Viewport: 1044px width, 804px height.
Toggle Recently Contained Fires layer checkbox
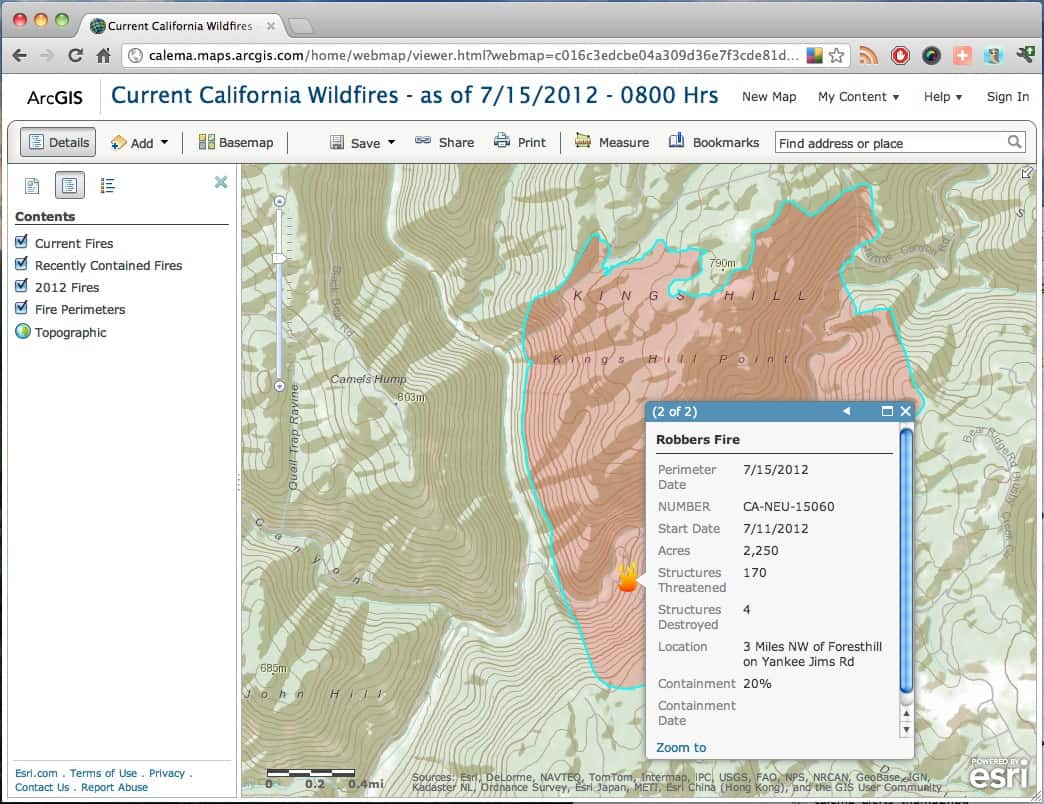(x=22, y=264)
